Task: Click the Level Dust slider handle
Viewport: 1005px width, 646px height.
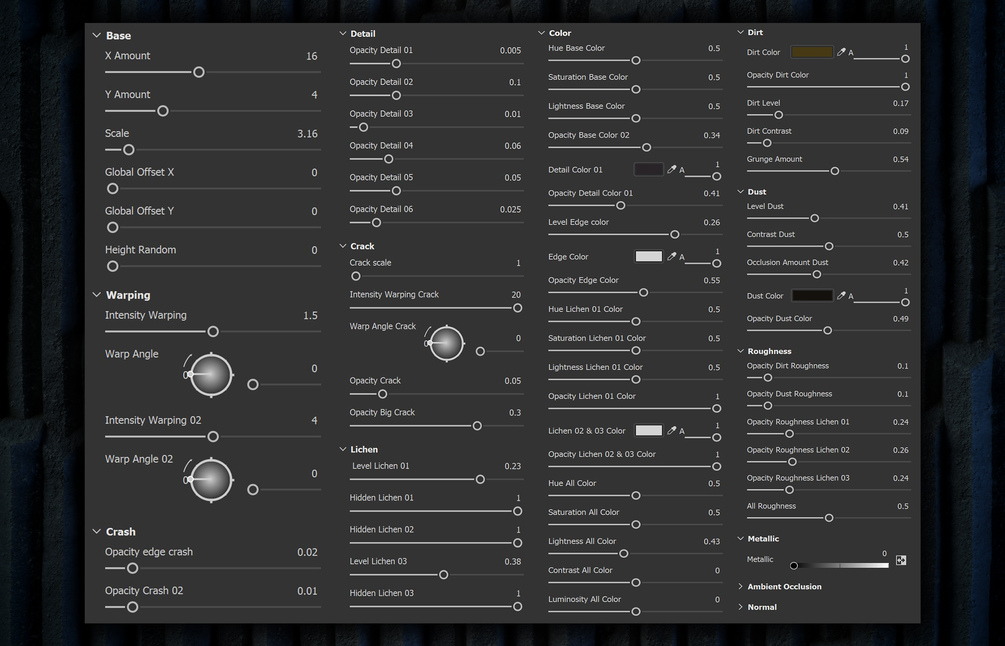Action: pyautogui.click(x=815, y=219)
